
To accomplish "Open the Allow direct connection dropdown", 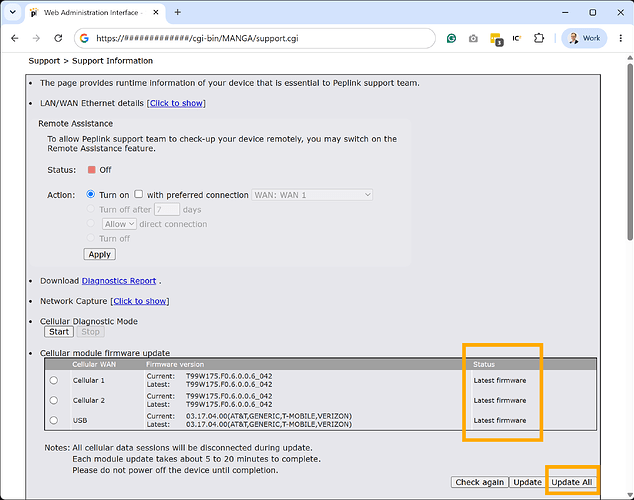I will tap(119, 224).
